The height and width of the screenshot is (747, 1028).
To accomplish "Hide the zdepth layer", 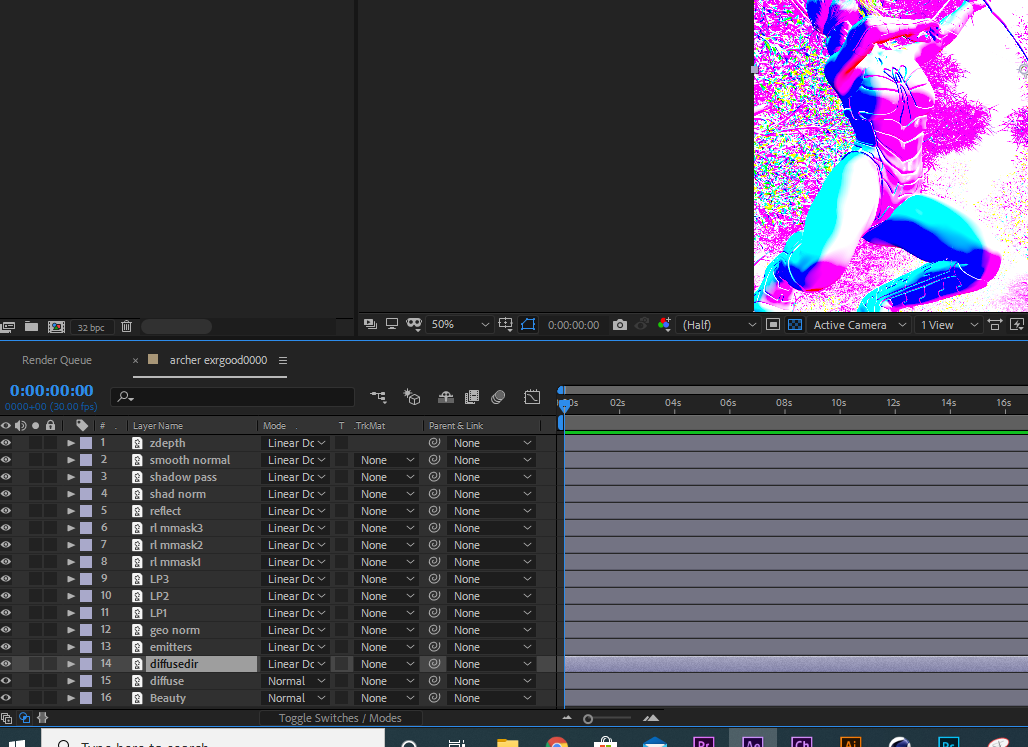I will tap(6, 443).
